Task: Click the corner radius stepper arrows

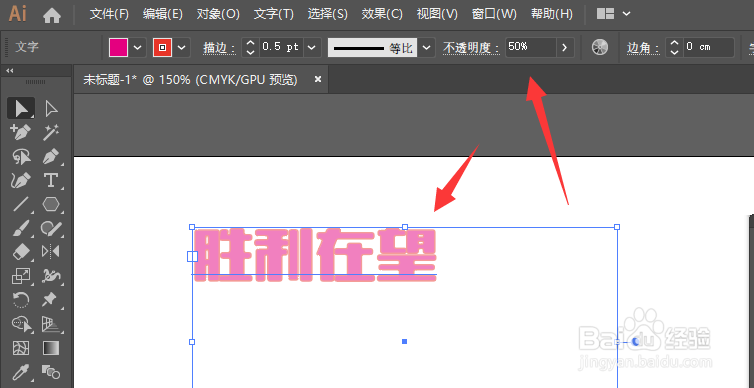Action: pos(674,47)
